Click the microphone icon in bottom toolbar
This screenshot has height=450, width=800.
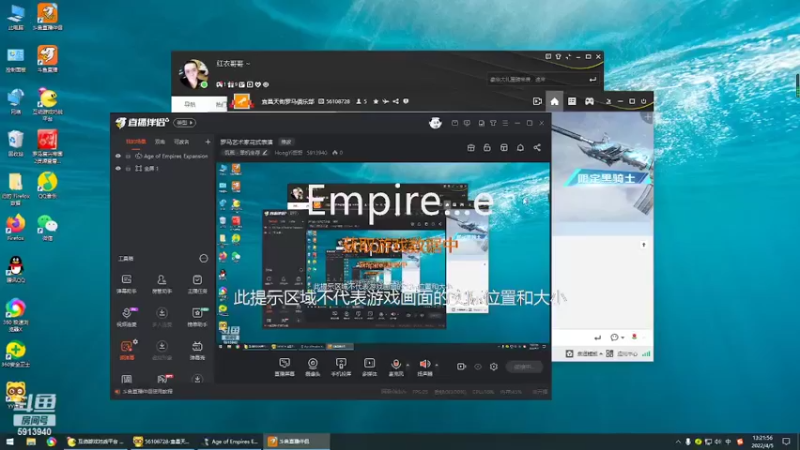[395, 363]
